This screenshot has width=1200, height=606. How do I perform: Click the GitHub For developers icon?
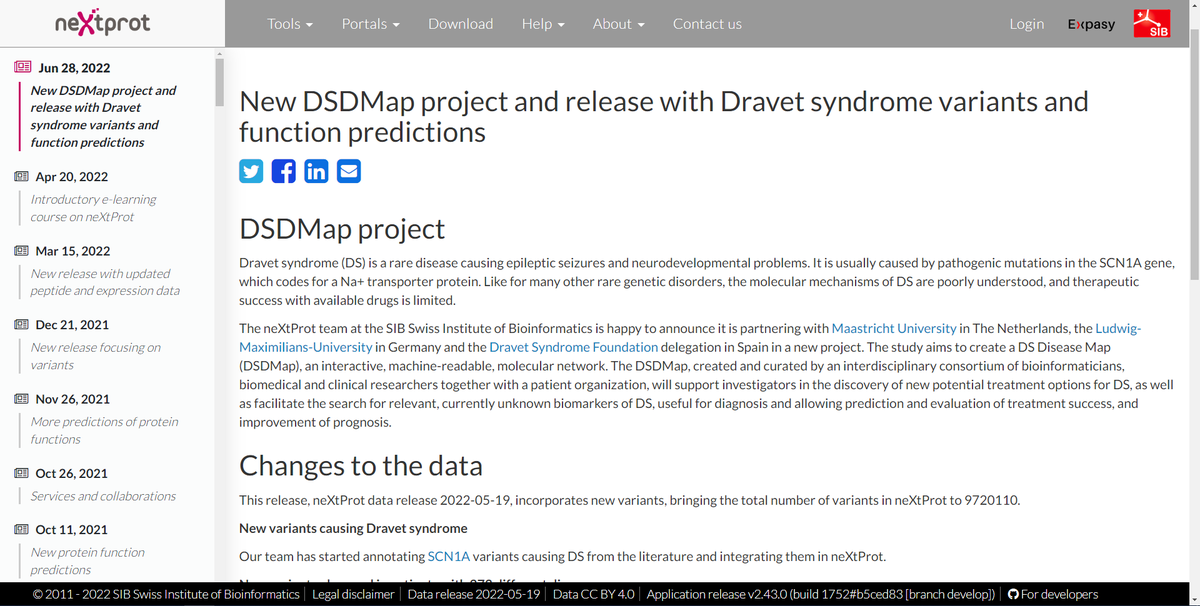[x=1013, y=594]
